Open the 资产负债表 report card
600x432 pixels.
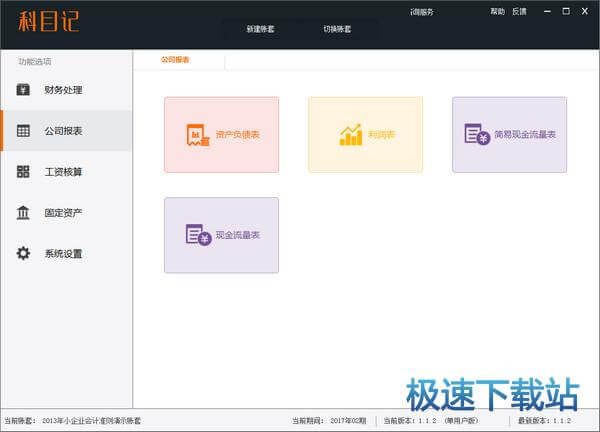(x=222, y=135)
